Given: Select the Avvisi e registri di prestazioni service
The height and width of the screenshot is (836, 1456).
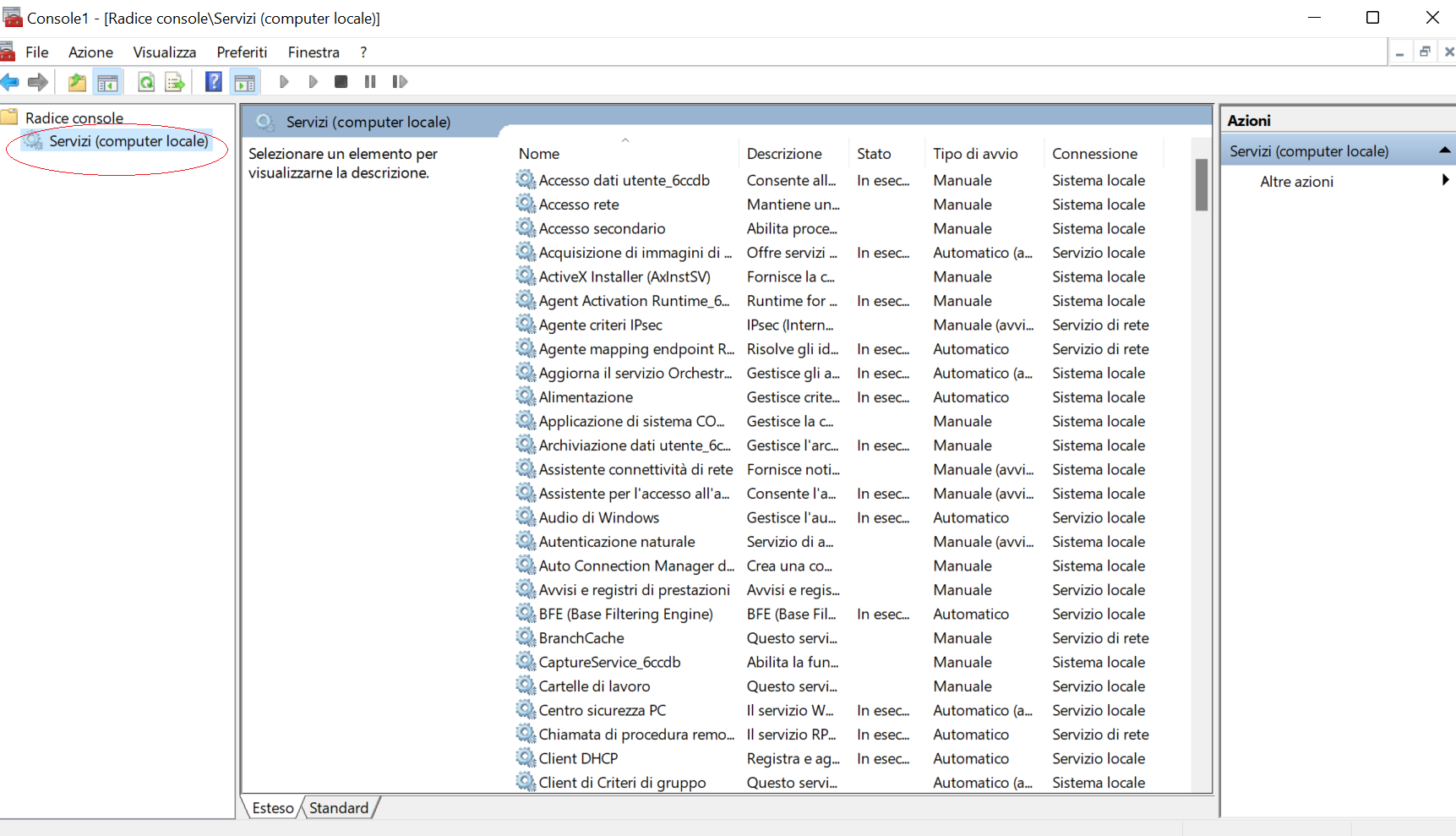Looking at the screenshot, I should (x=635, y=589).
